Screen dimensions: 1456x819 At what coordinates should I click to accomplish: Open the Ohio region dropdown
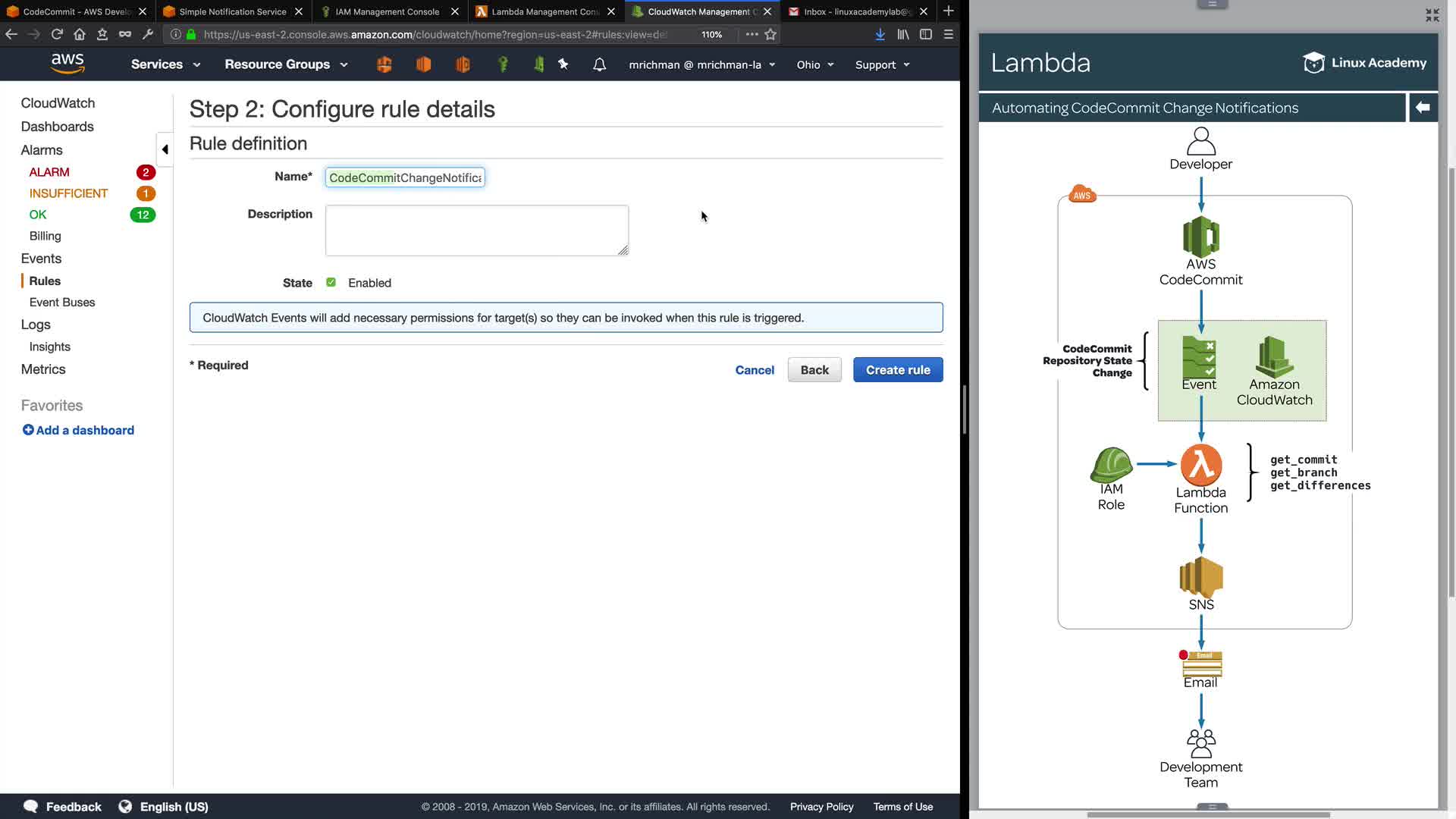click(814, 64)
